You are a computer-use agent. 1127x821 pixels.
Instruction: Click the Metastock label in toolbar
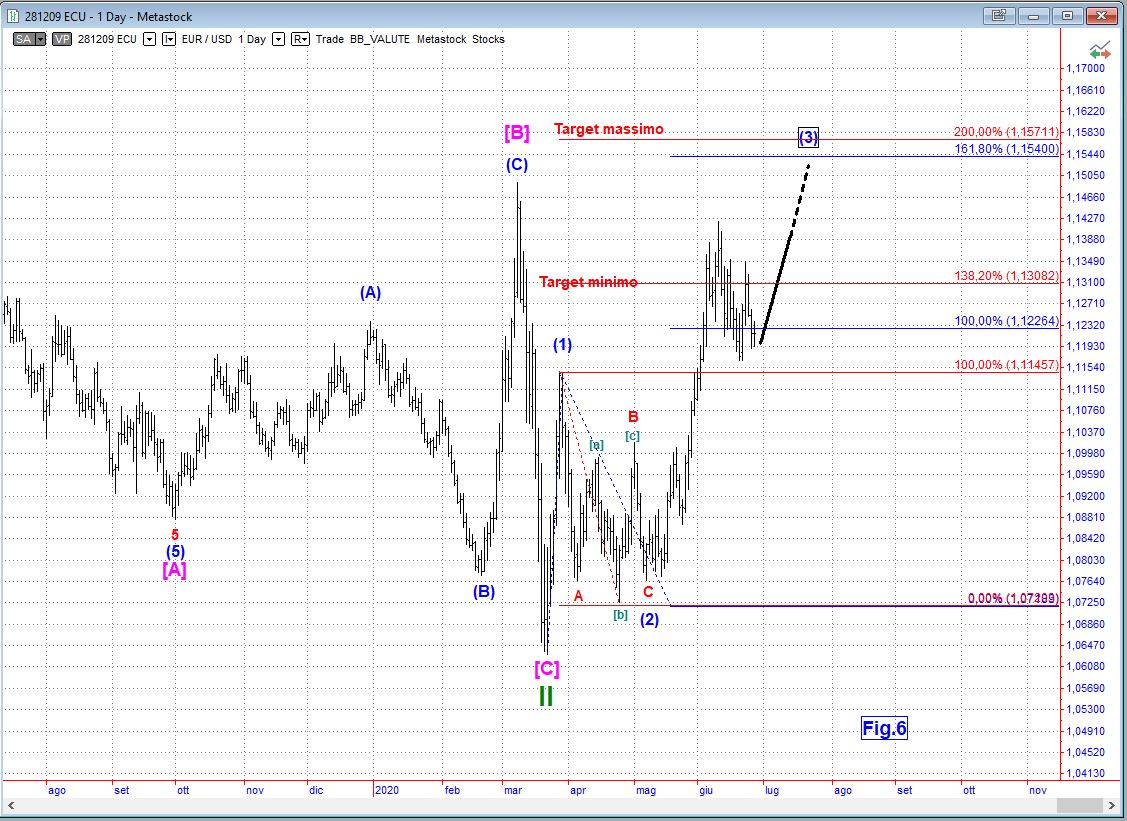(442, 39)
